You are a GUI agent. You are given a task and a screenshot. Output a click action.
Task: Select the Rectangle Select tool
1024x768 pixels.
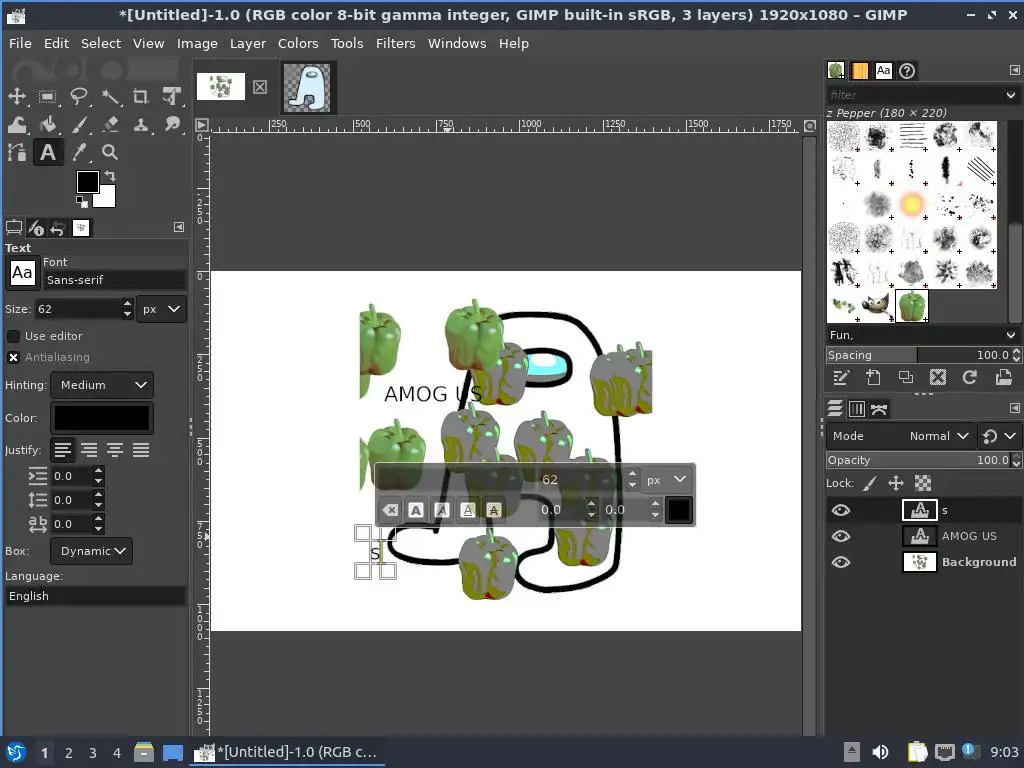[x=48, y=97]
